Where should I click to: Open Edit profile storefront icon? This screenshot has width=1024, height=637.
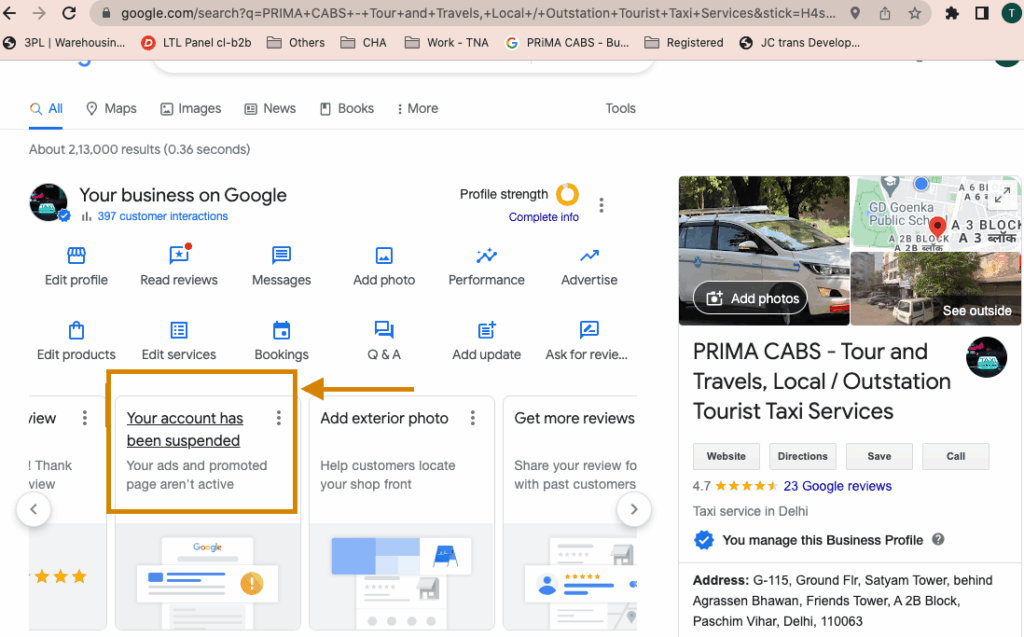point(76,256)
